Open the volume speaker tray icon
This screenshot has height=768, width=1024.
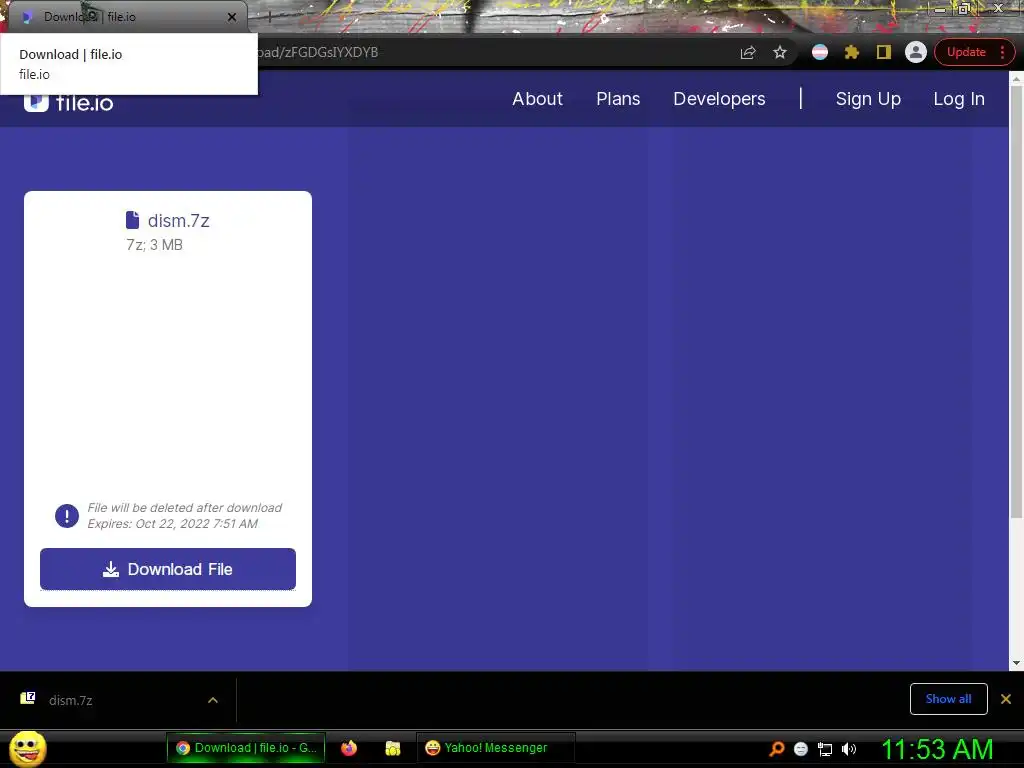pos(849,749)
